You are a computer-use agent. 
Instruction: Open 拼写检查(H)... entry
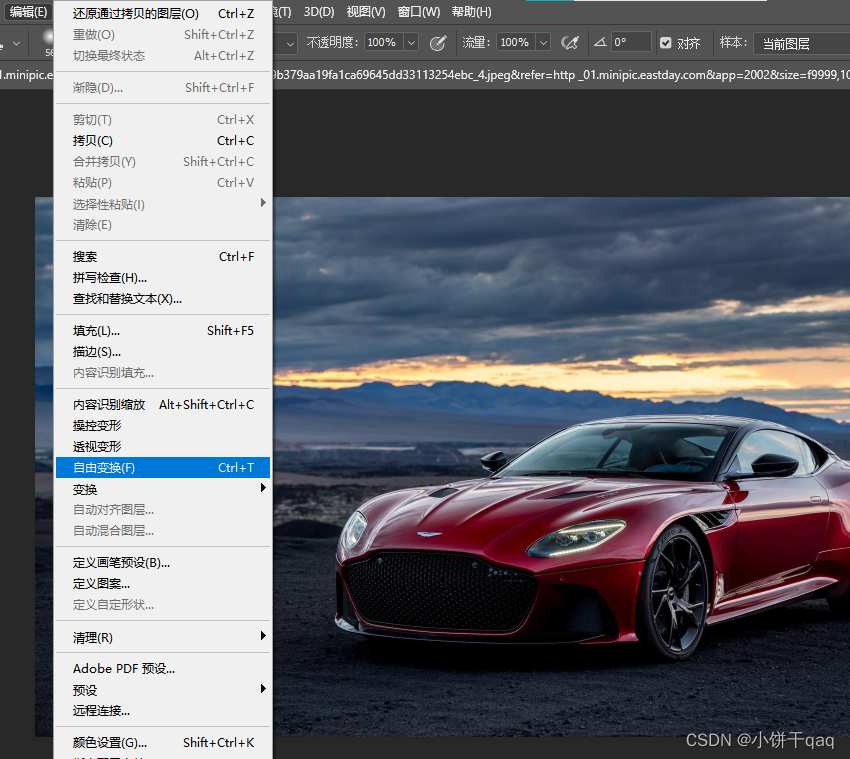[163, 278]
